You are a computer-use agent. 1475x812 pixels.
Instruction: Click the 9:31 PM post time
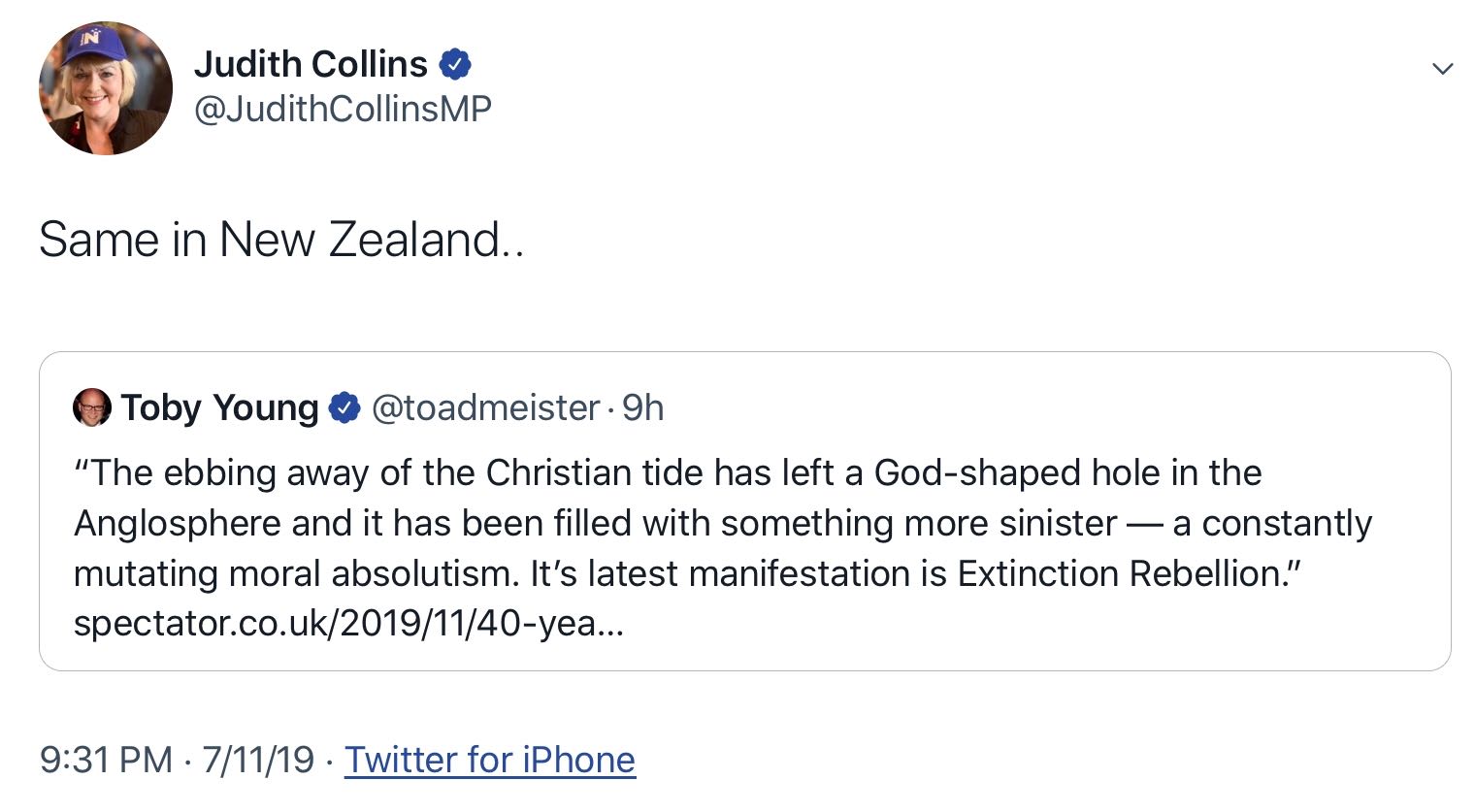point(106,760)
